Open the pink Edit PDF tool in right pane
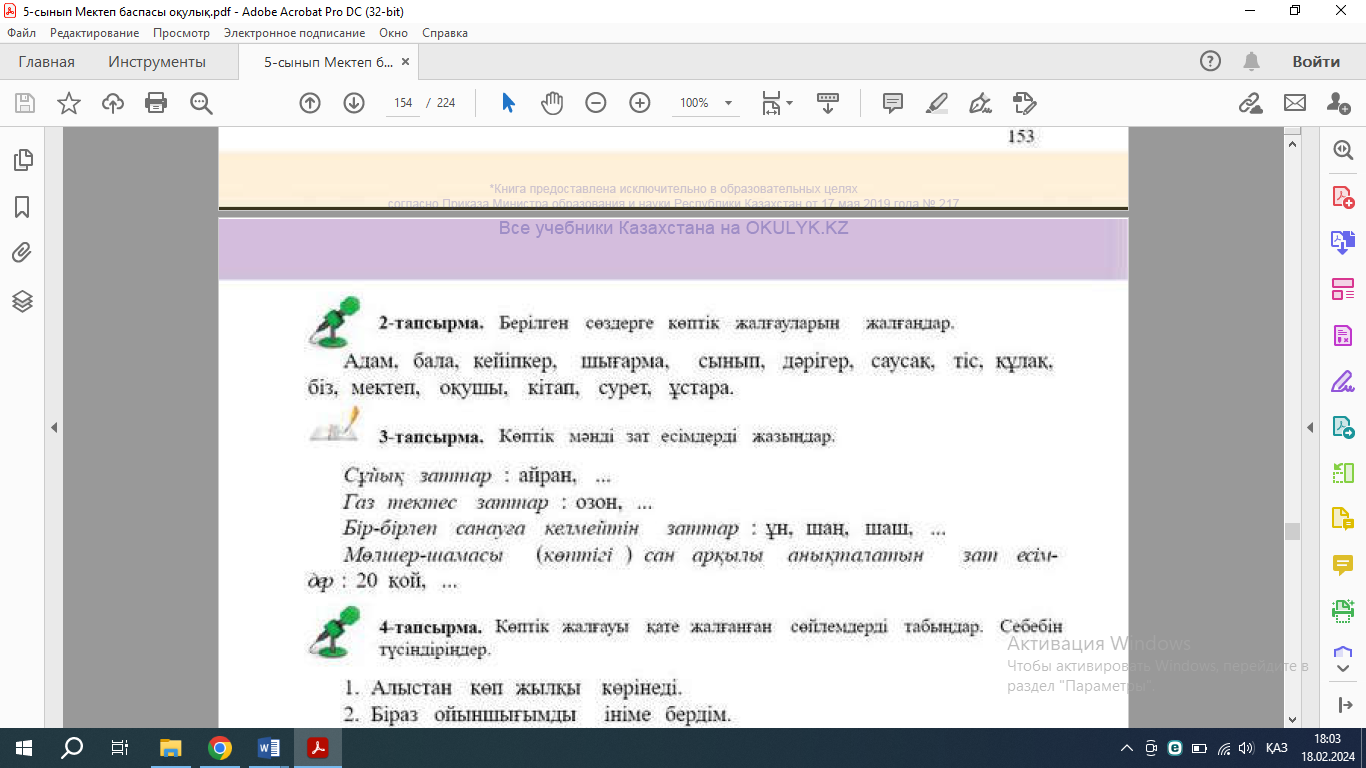Image resolution: width=1366 pixels, height=768 pixels. pyautogui.click(x=1343, y=289)
